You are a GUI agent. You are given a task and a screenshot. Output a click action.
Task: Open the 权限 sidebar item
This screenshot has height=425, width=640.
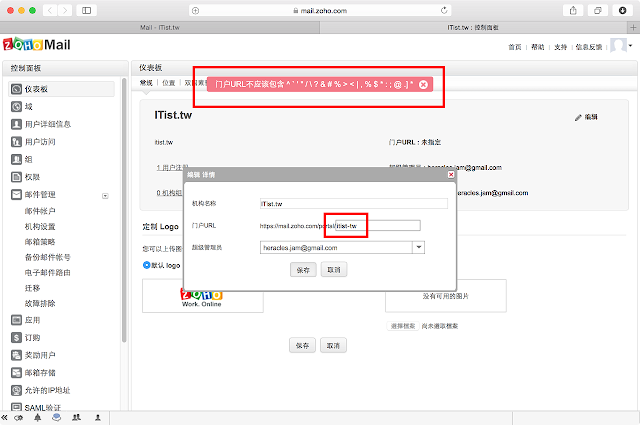26,177
